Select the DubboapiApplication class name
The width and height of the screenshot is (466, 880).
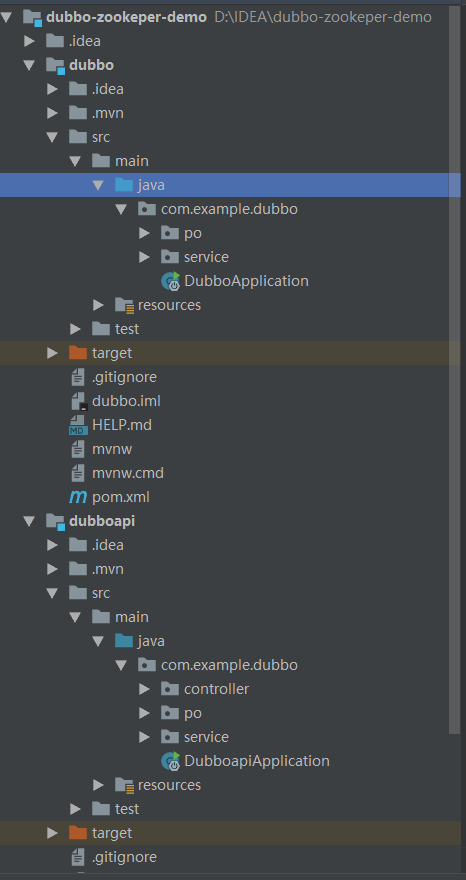coord(257,760)
